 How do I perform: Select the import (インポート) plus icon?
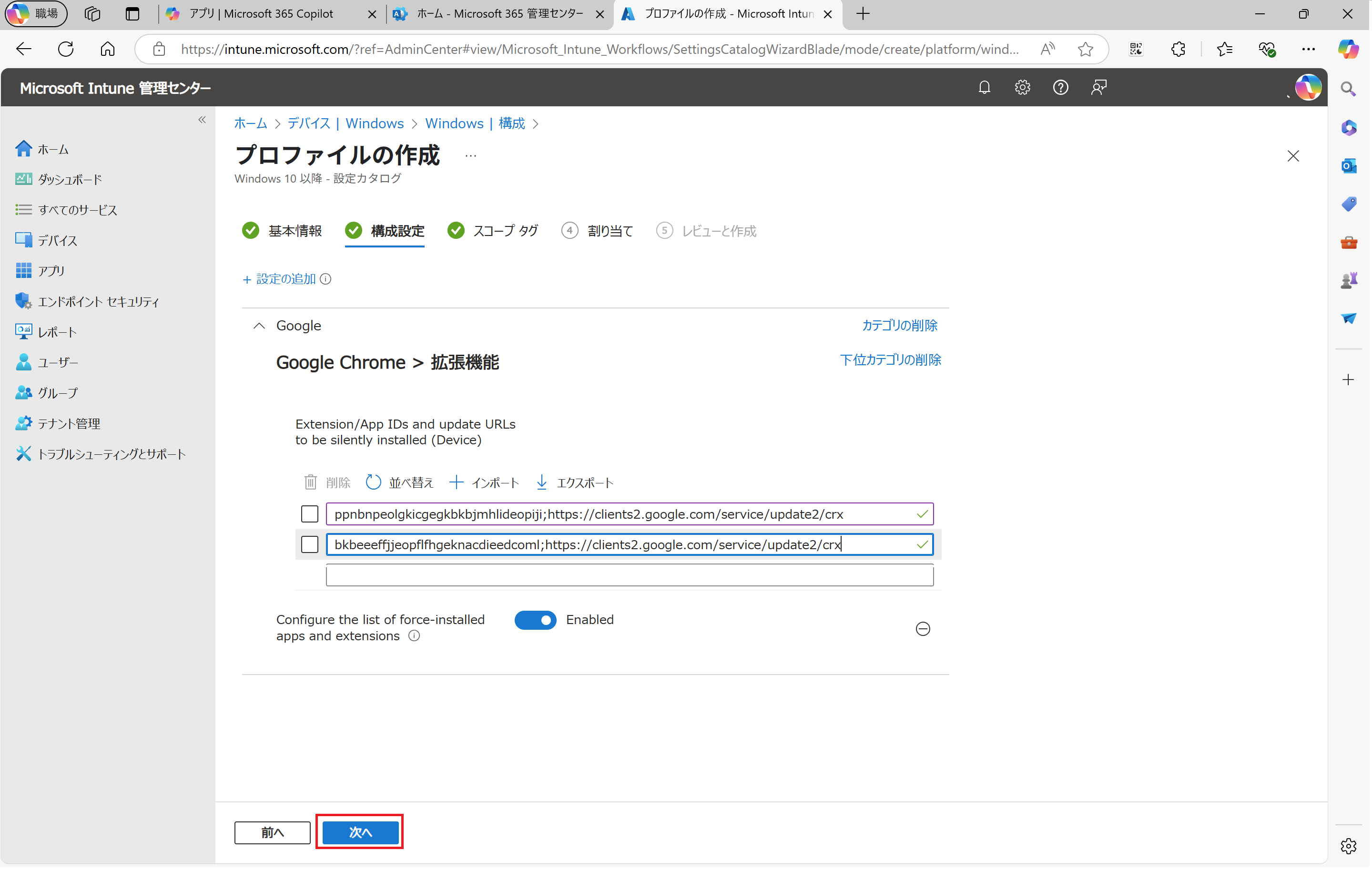click(457, 482)
